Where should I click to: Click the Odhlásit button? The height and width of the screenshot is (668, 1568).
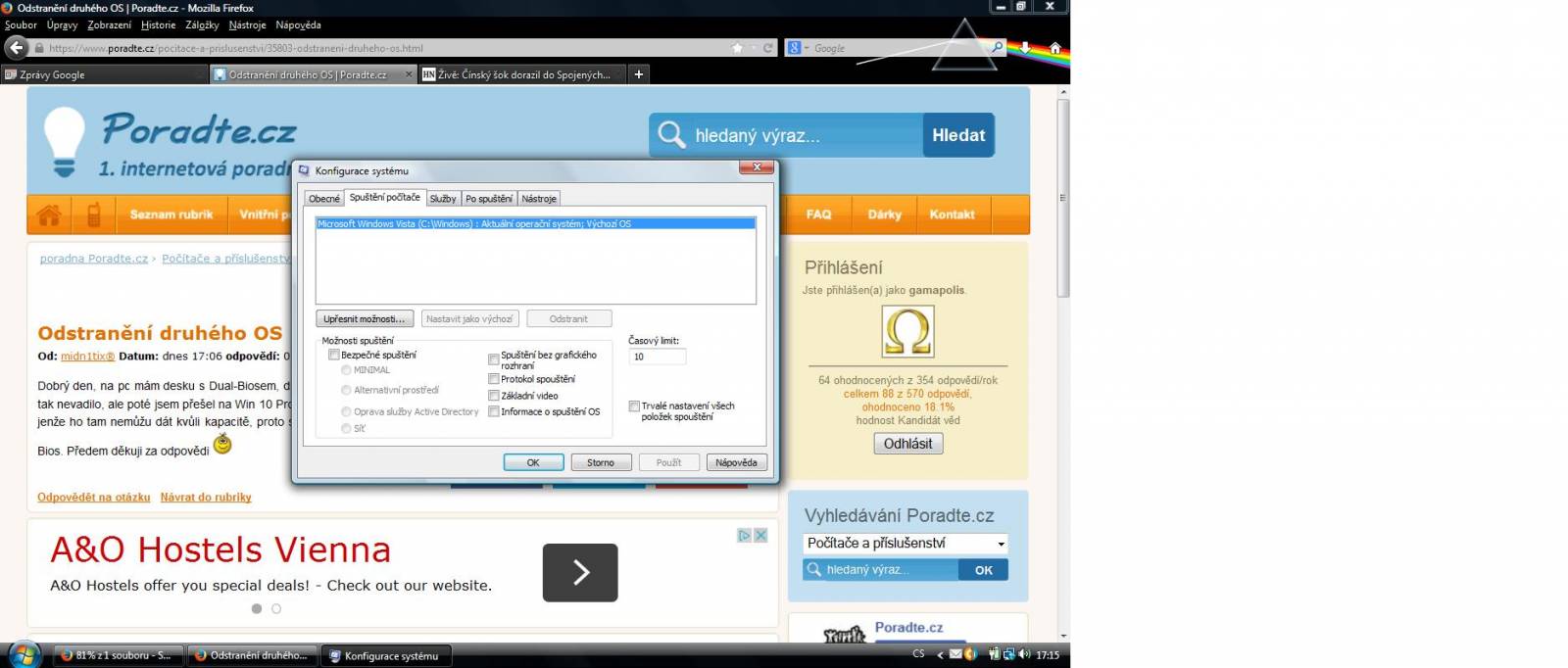[908, 444]
